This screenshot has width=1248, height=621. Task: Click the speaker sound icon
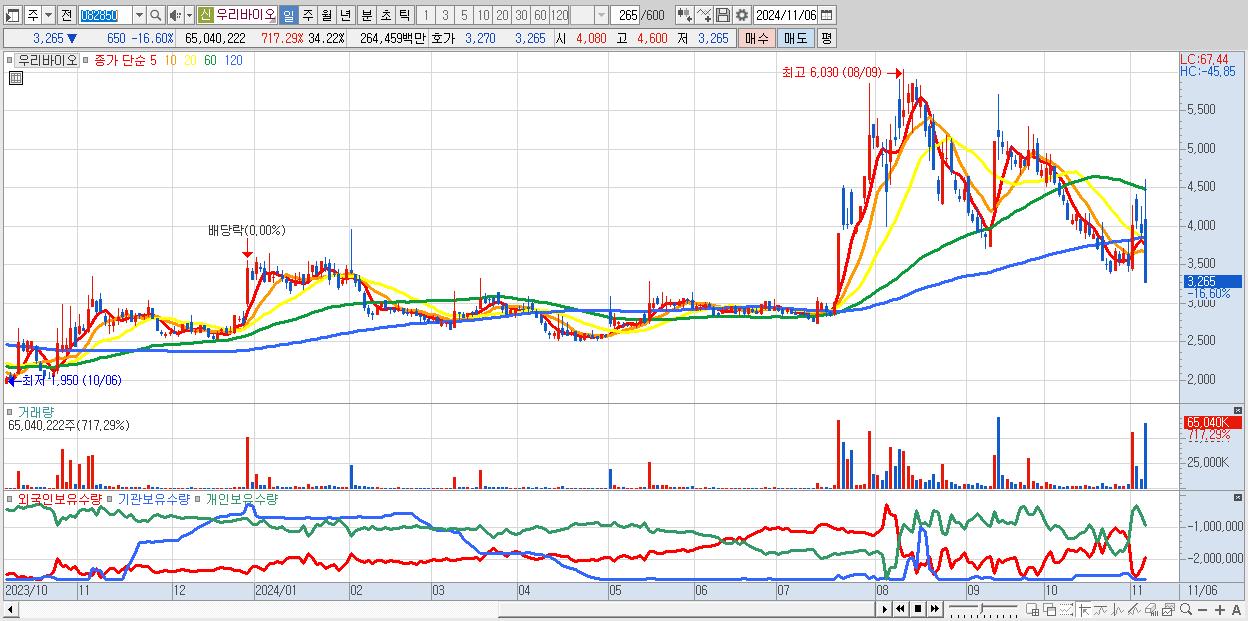click(174, 16)
